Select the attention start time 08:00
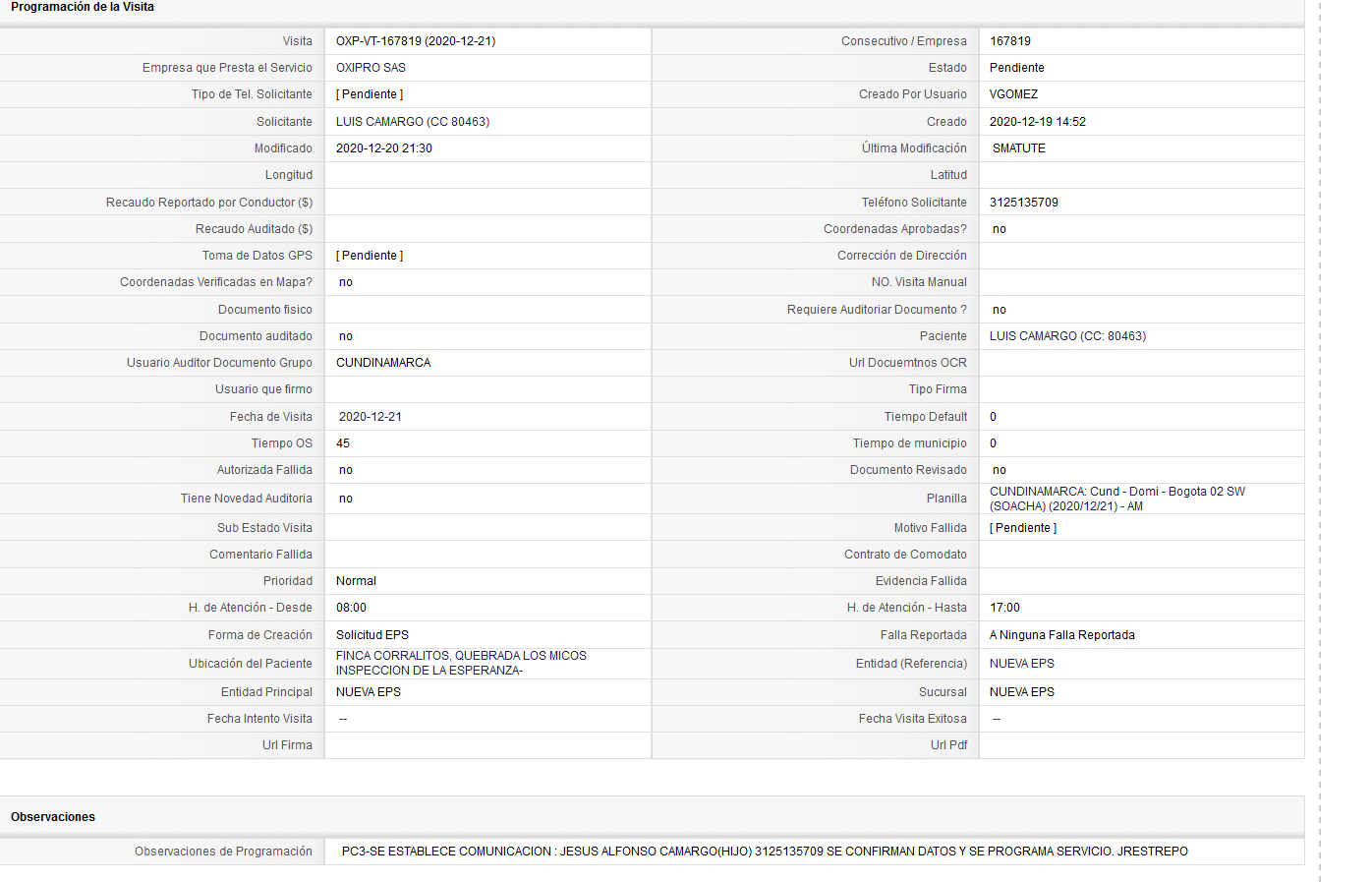Screen dimensions: 1372x882 tap(351, 608)
